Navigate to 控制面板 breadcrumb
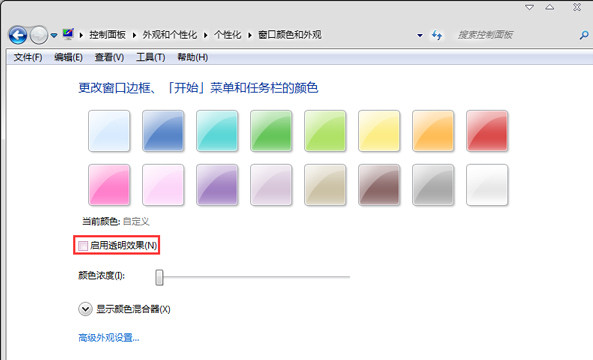This screenshot has height=360, width=593. (x=107, y=35)
